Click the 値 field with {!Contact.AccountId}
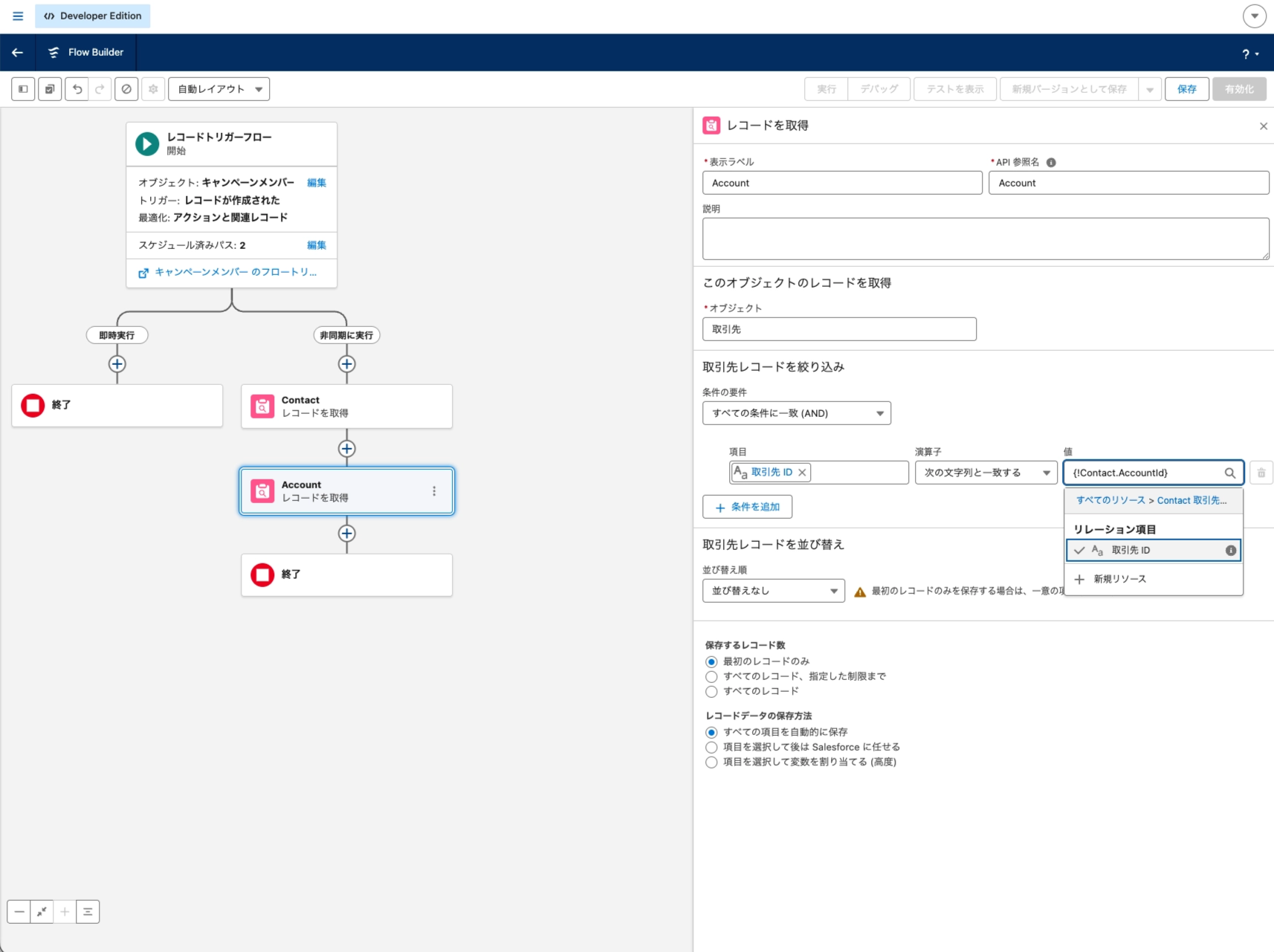Screen dimensions: 1274x952 pos(1154,473)
